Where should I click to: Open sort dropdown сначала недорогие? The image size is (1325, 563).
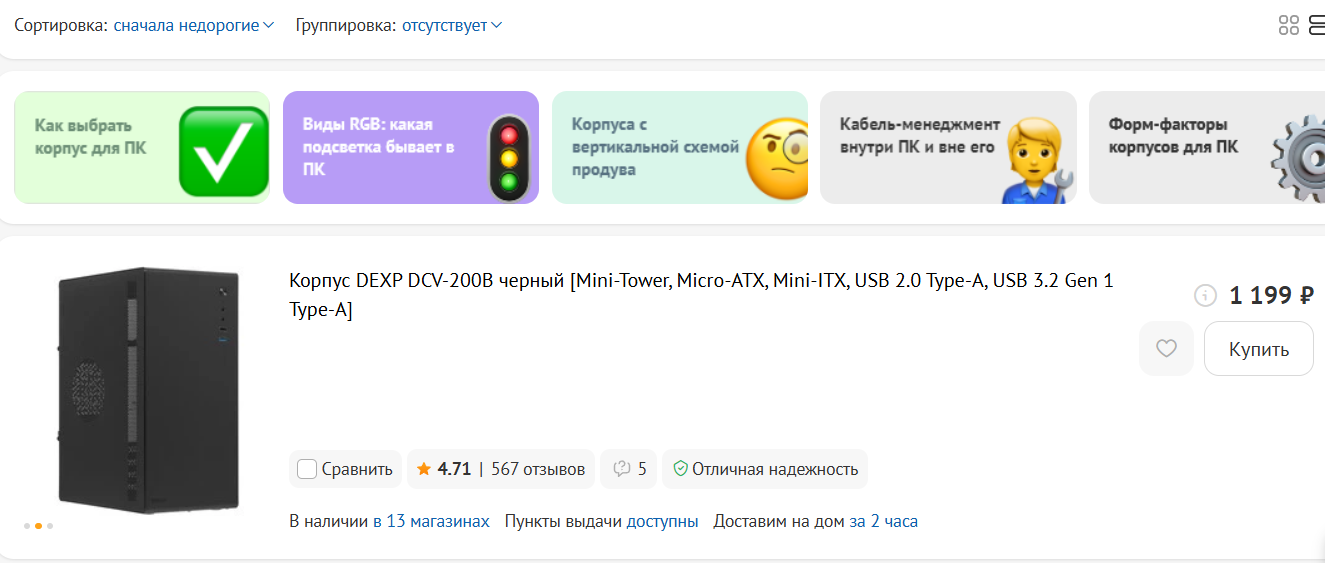[193, 25]
